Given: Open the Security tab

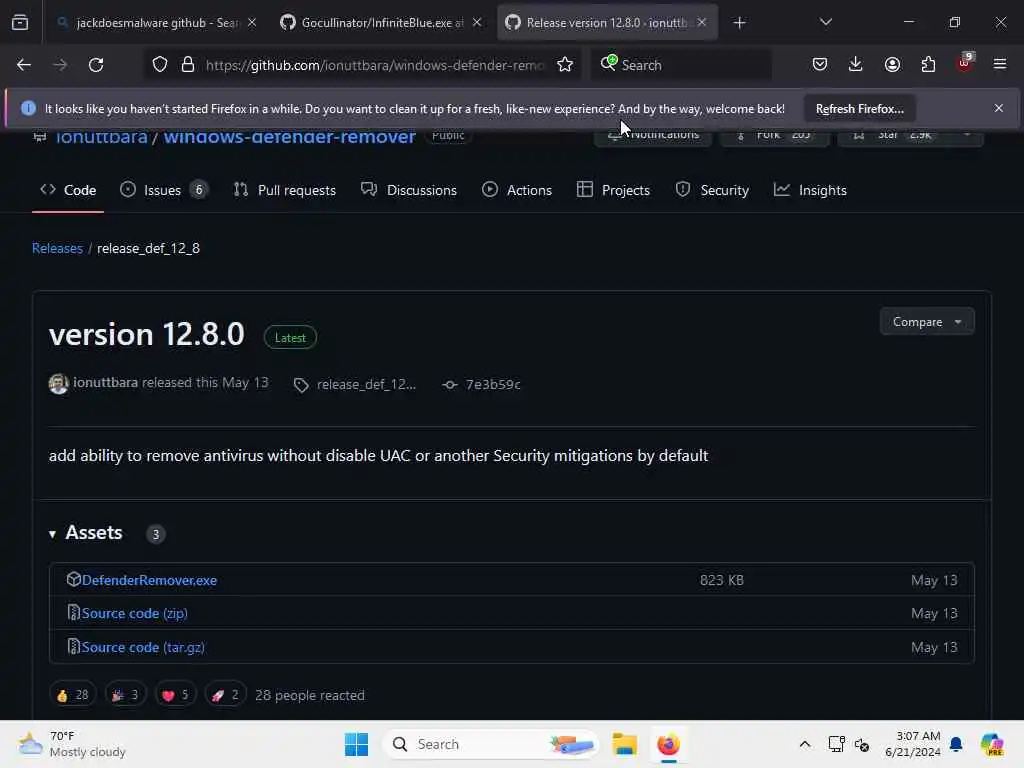Looking at the screenshot, I should point(712,190).
